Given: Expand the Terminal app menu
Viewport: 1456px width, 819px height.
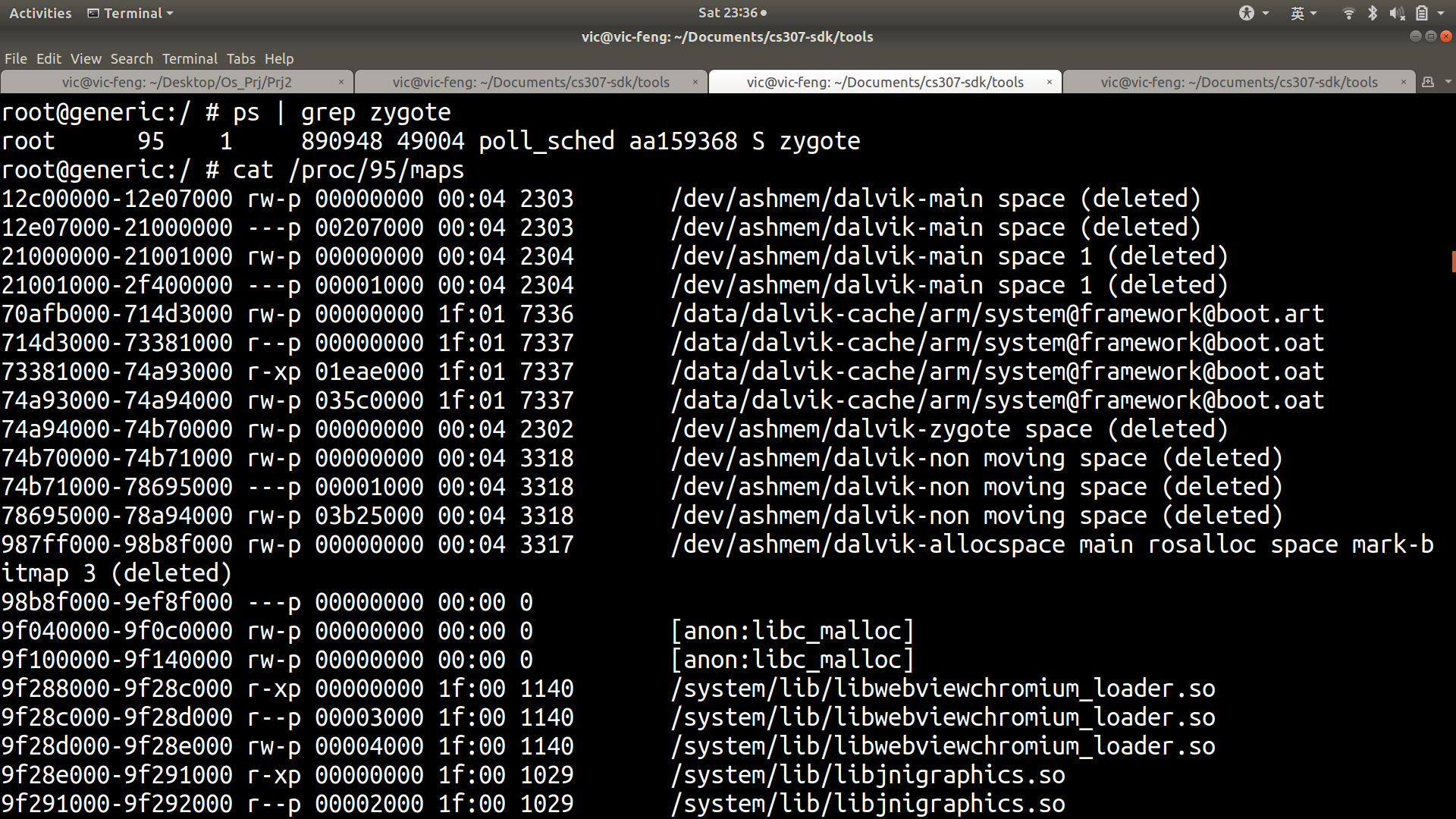Looking at the screenshot, I should coord(130,13).
